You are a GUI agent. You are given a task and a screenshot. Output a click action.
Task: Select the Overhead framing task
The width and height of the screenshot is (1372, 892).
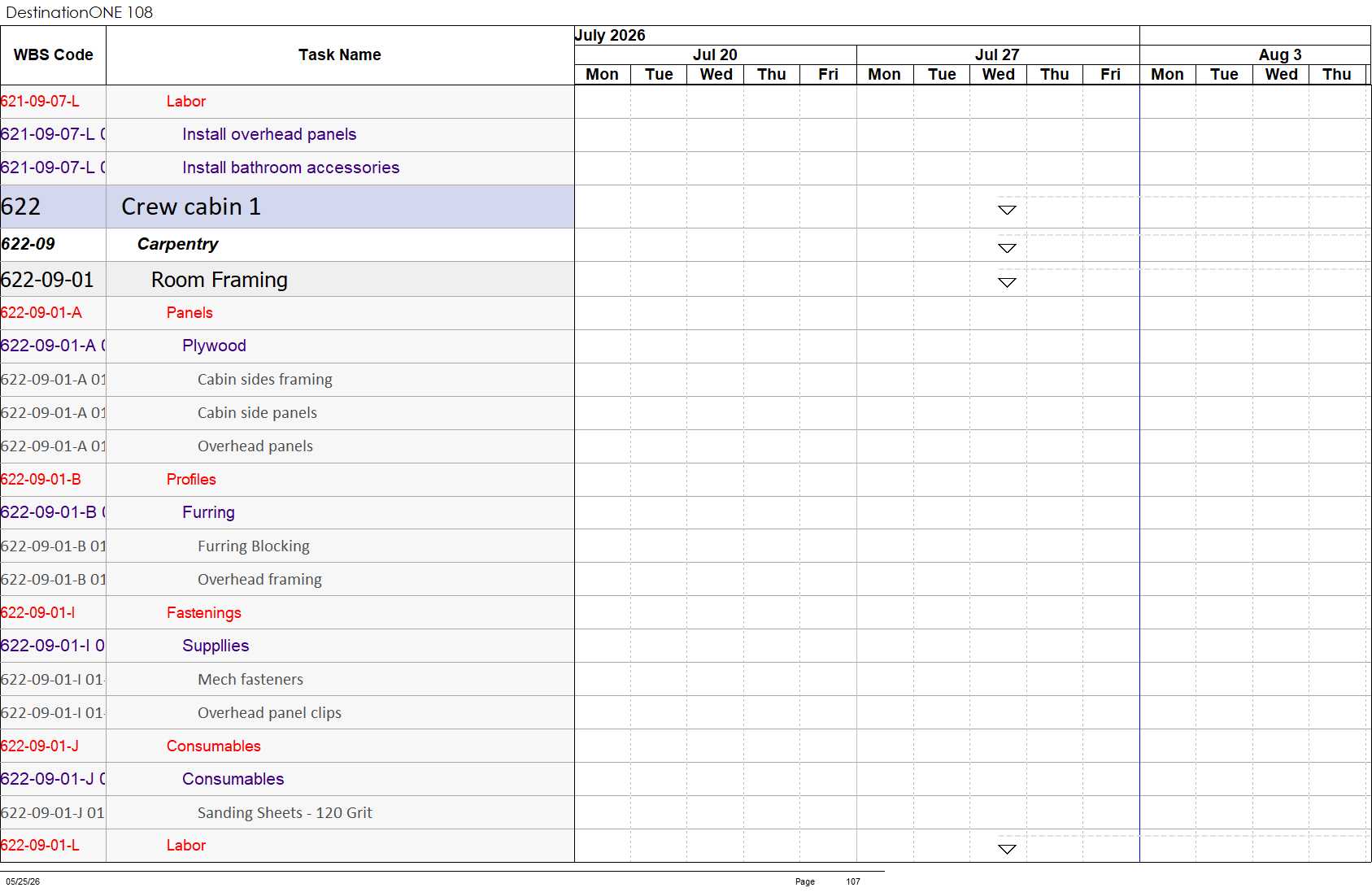(287, 580)
